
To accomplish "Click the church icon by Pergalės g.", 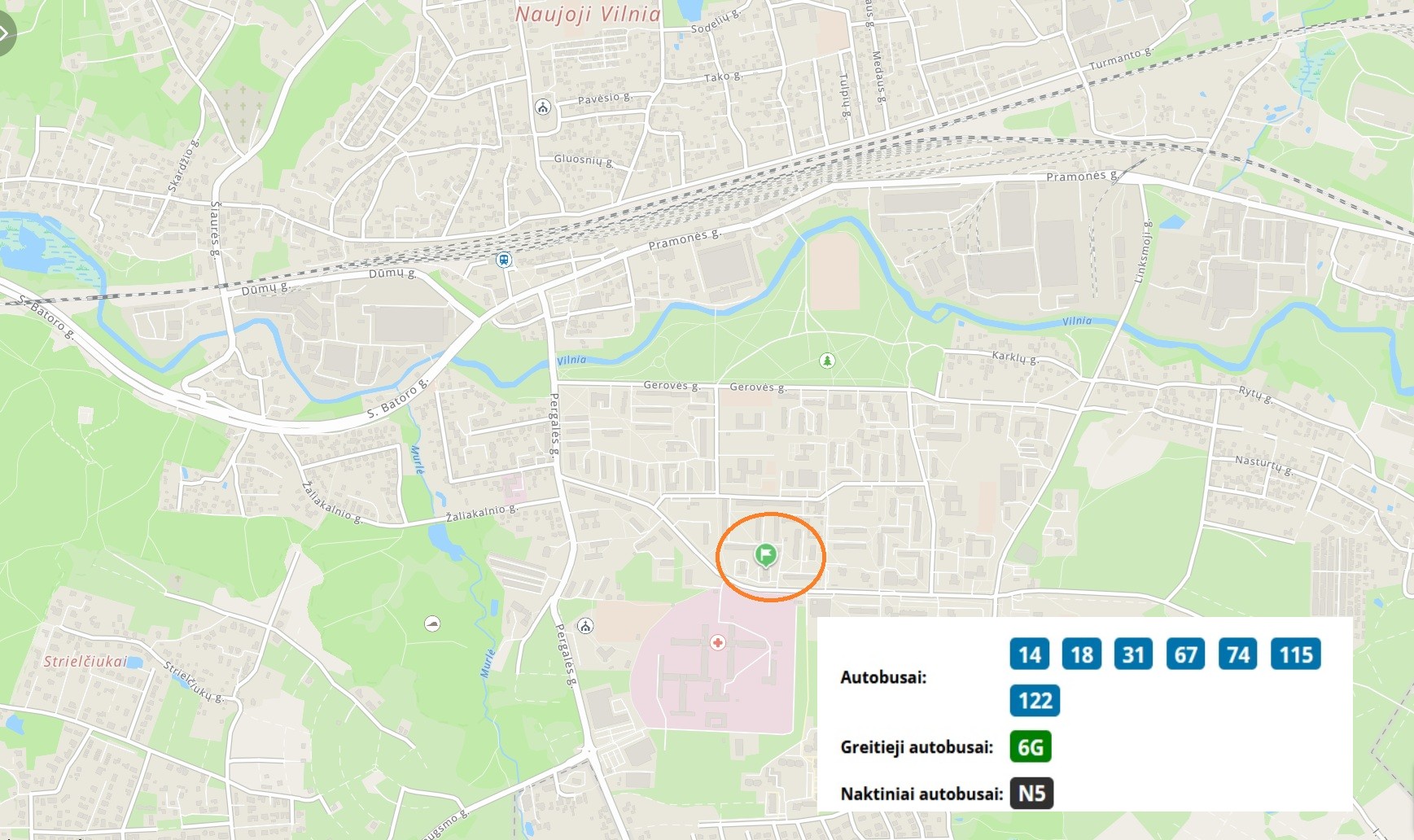I will point(585,626).
